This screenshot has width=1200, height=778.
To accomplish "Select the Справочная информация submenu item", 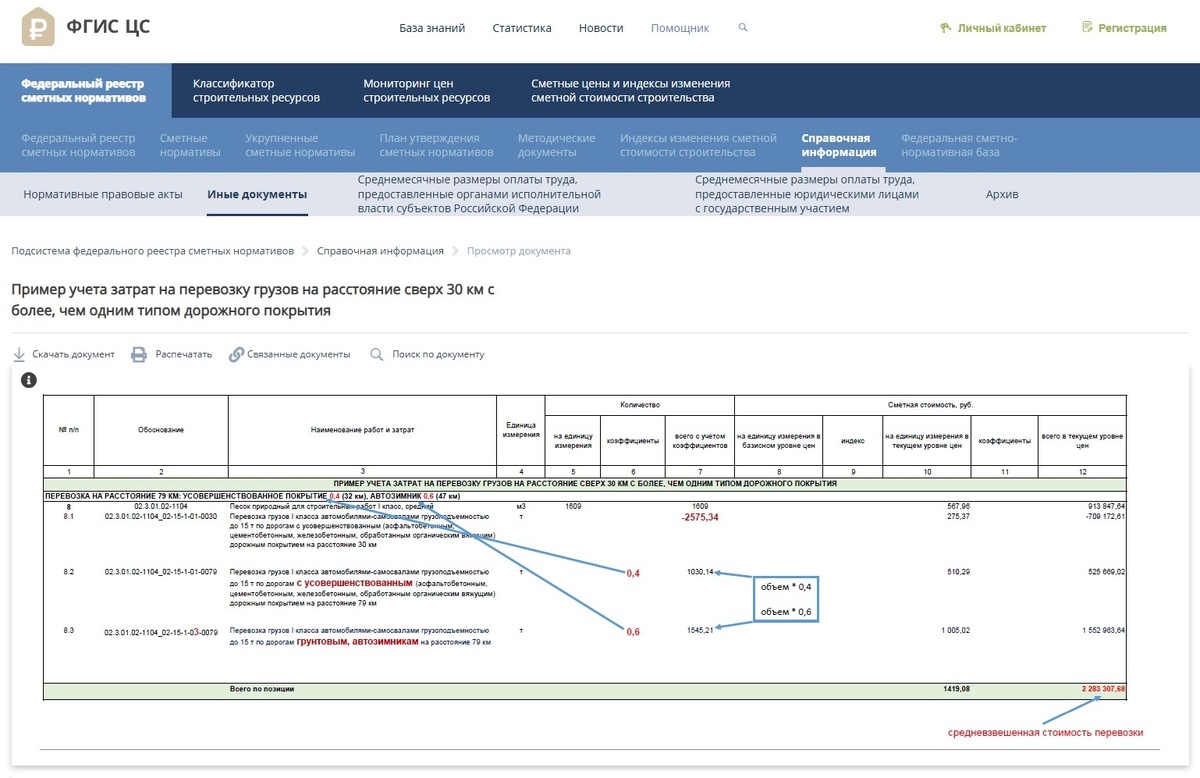I will (839, 145).
